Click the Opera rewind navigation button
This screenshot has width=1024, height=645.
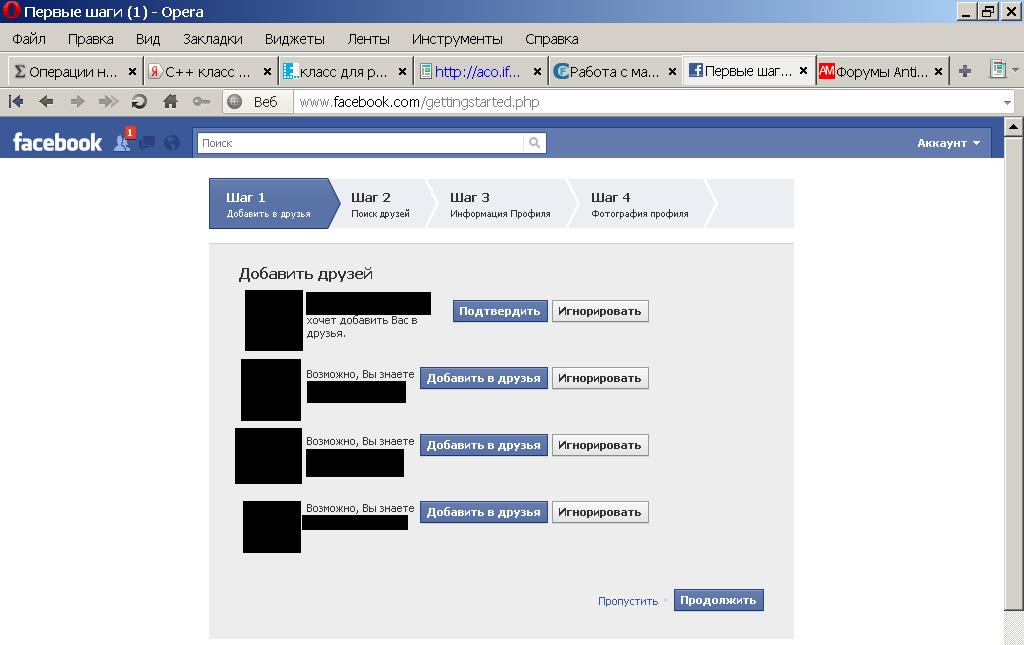[16, 101]
